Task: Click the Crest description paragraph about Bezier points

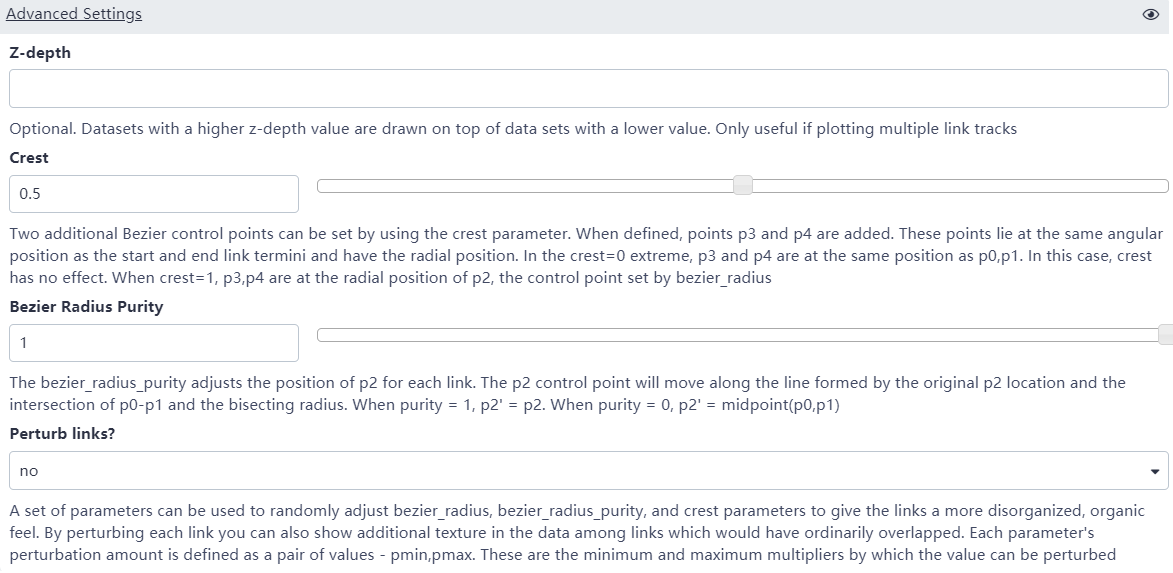Action: click(x=586, y=255)
